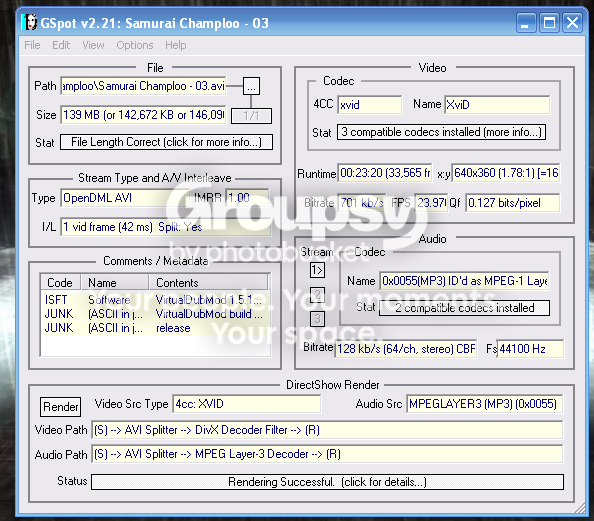
Task: Close the GSpot window
Action: click(x=572, y=23)
